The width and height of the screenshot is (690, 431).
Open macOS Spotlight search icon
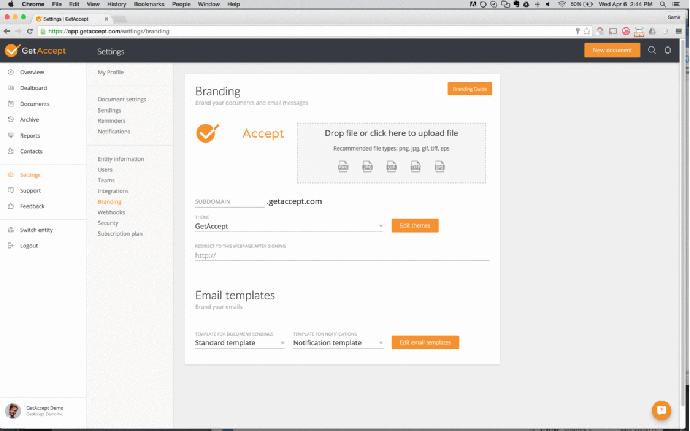click(663, 4)
